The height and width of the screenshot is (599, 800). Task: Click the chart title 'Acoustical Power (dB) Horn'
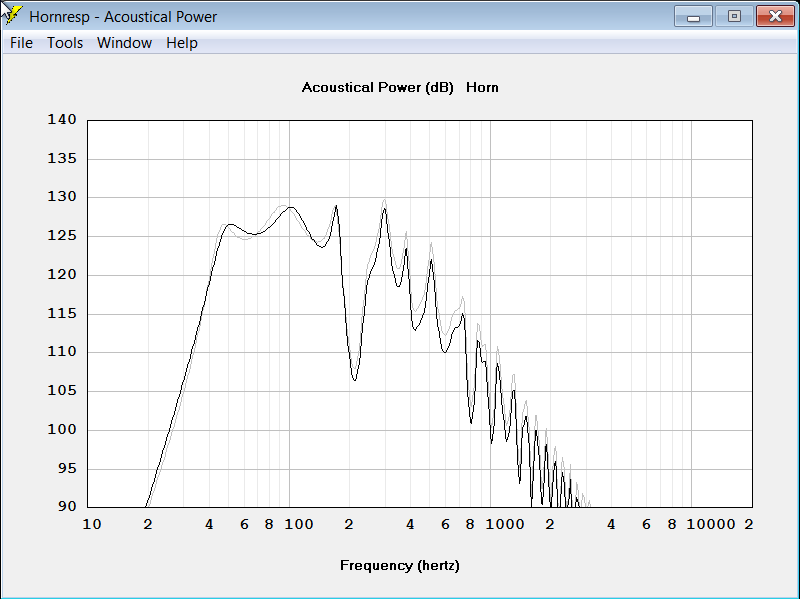[400, 88]
